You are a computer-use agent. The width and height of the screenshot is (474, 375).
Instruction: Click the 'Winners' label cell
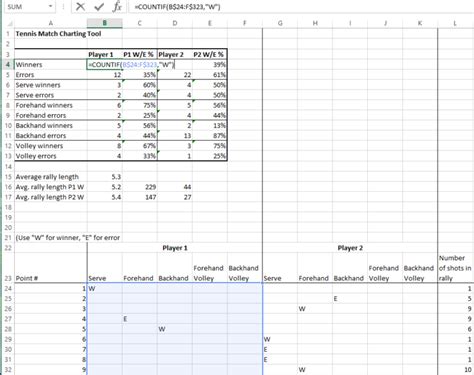coord(51,64)
